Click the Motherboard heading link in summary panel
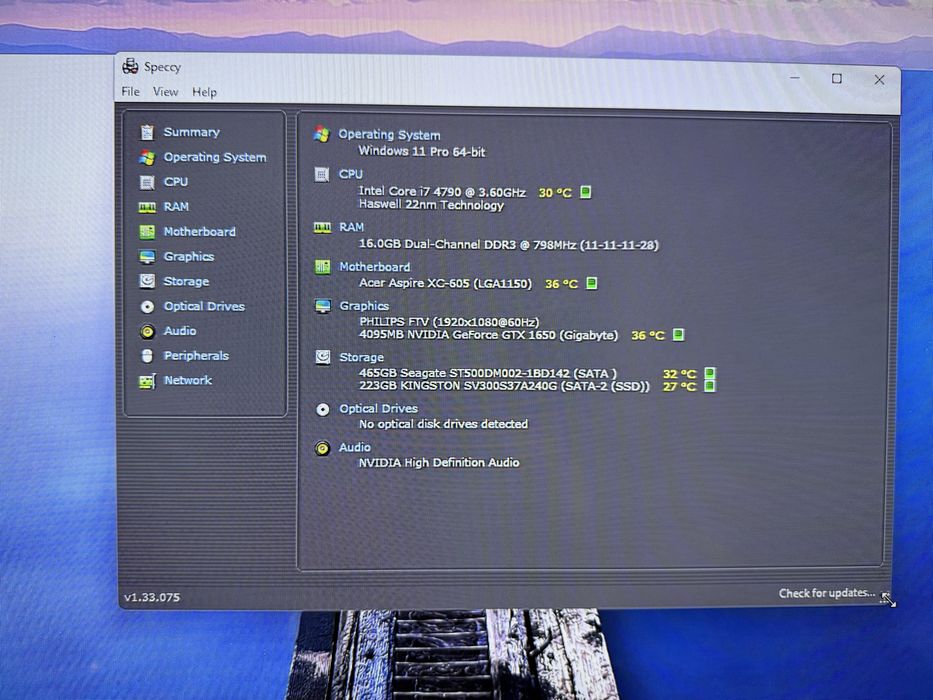This screenshot has height=700, width=933. click(374, 267)
